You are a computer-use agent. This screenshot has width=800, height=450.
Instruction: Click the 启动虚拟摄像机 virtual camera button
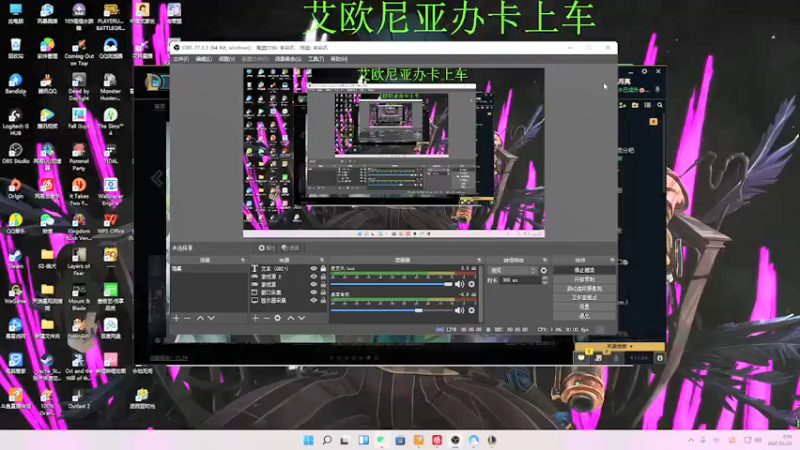(x=584, y=289)
